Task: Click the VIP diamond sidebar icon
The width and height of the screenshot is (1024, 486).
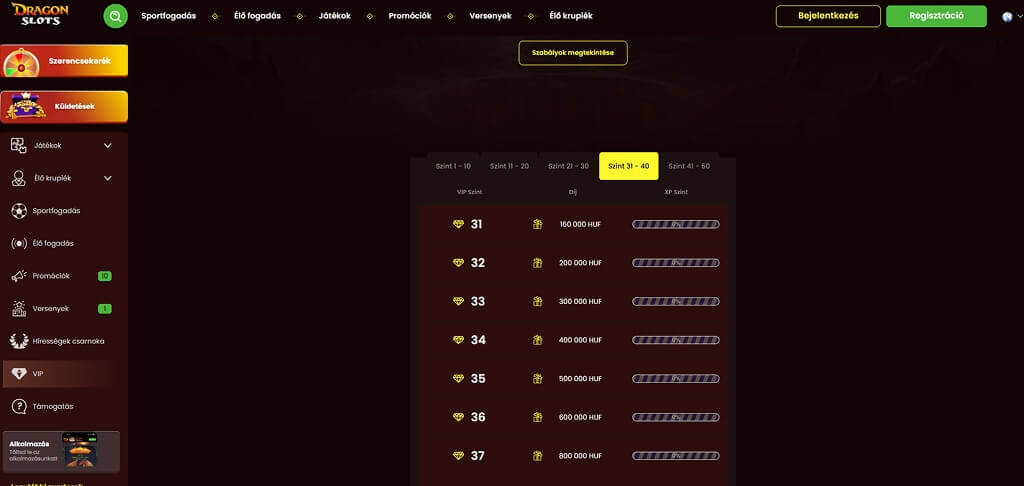Action: 19,374
